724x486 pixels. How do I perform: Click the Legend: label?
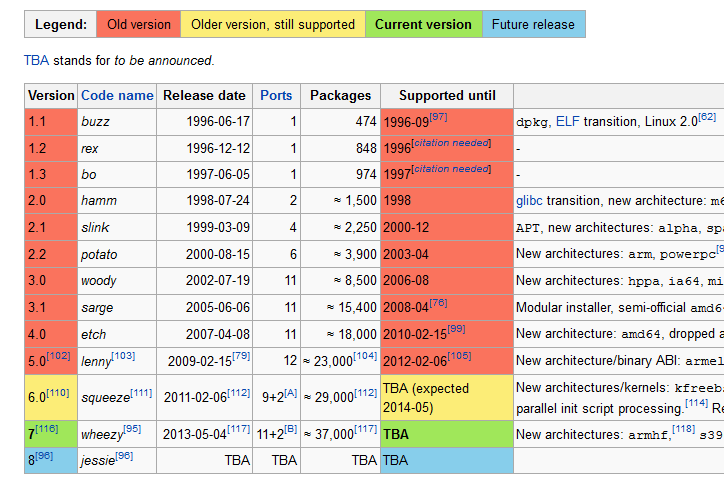point(61,24)
